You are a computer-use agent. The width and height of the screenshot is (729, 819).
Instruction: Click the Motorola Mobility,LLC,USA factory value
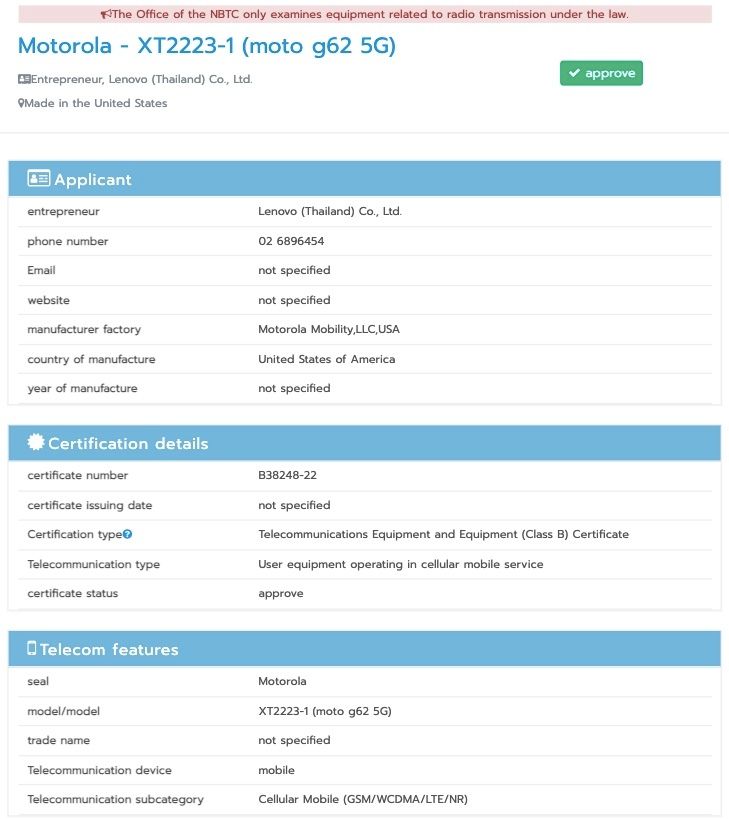(x=329, y=330)
